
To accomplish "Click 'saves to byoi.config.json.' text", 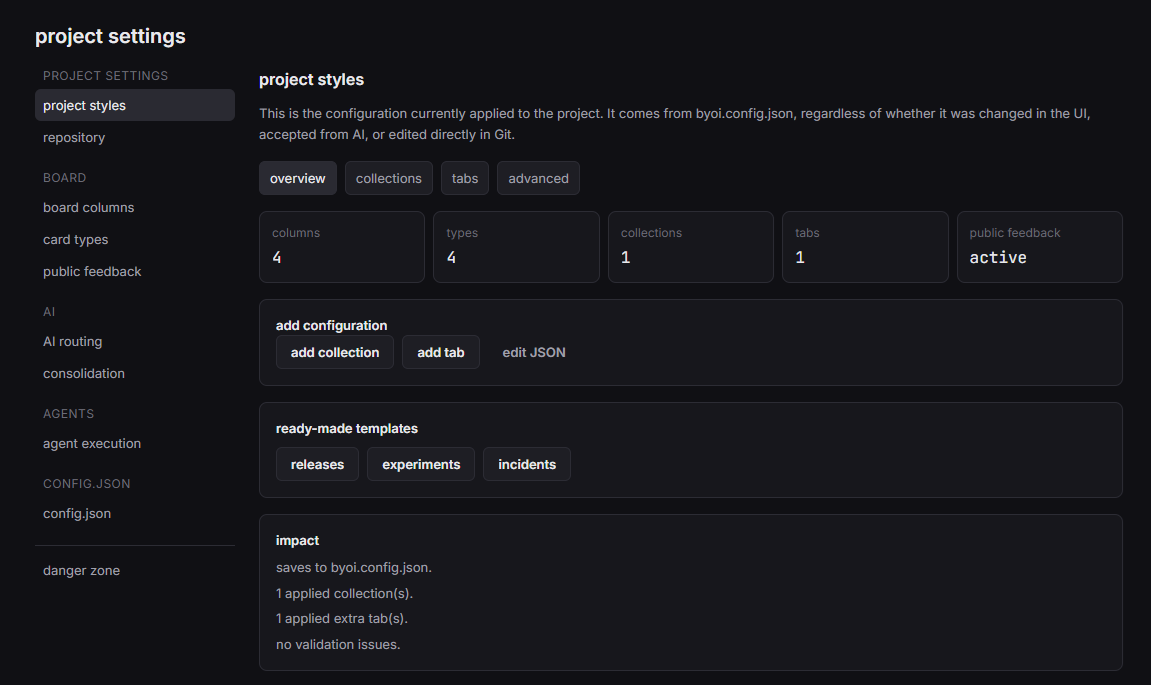I will [x=354, y=568].
